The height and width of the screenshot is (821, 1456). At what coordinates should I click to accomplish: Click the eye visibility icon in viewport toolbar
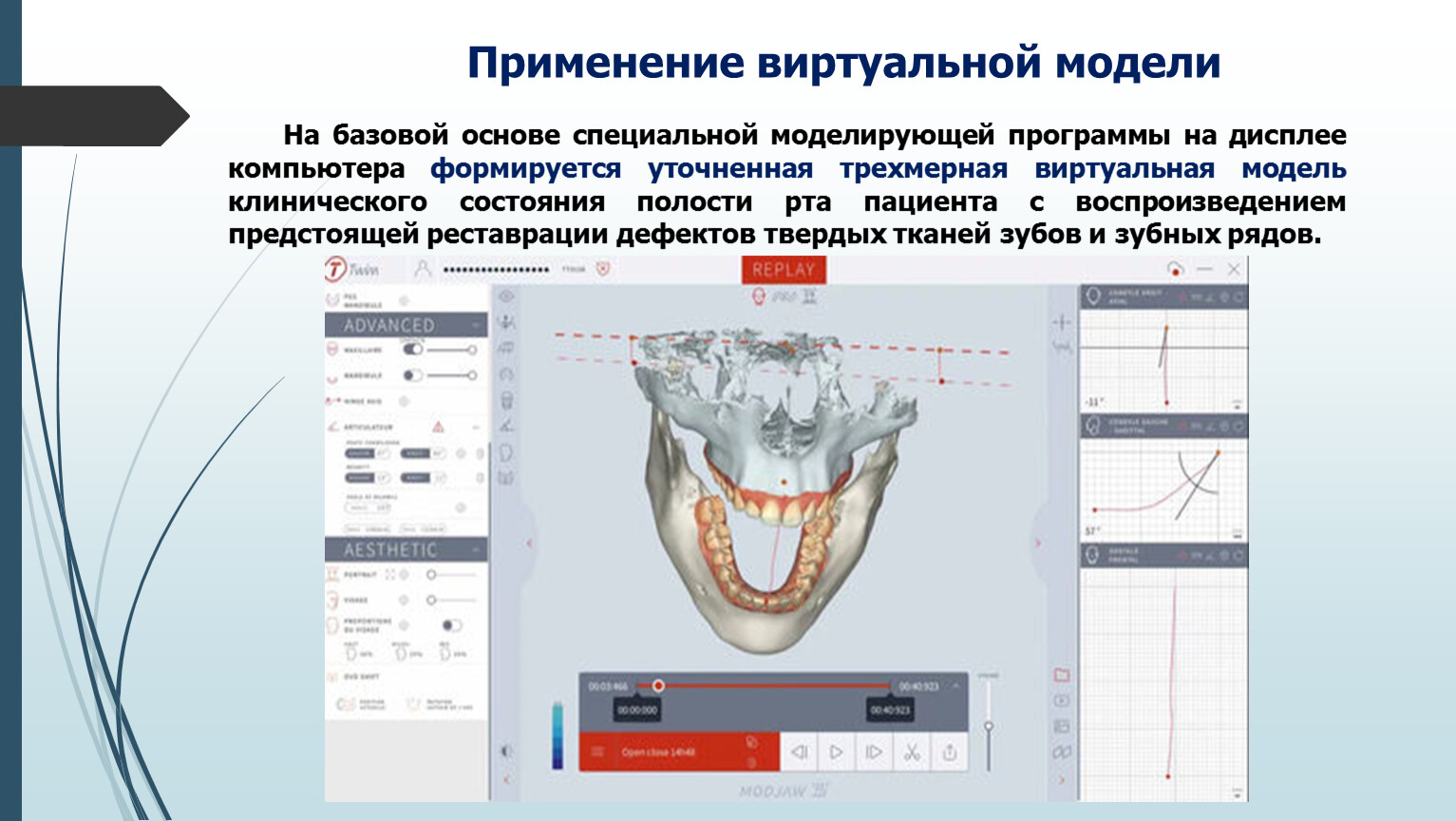point(506,296)
